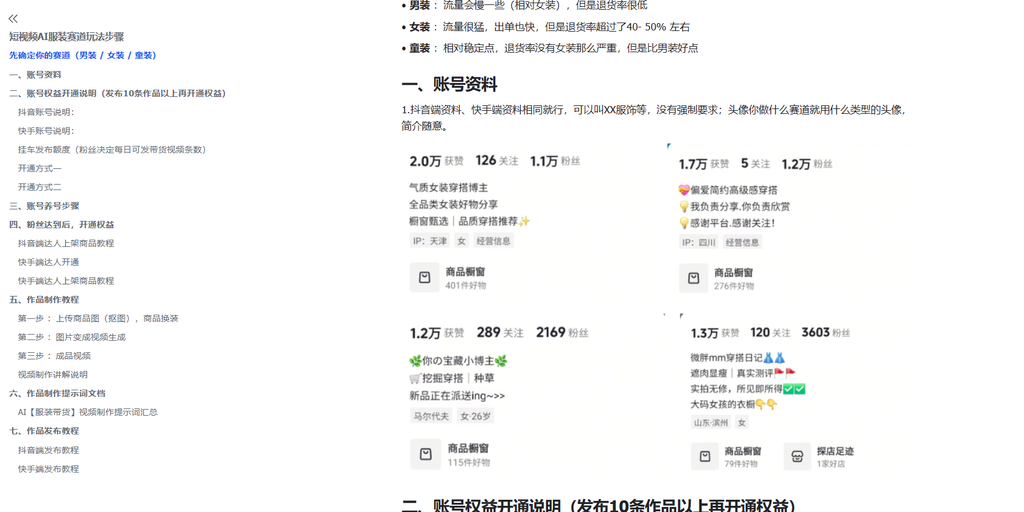This screenshot has width=1024, height=512.
Task: Click the 3603 粉丝 count
Action: coord(826,332)
